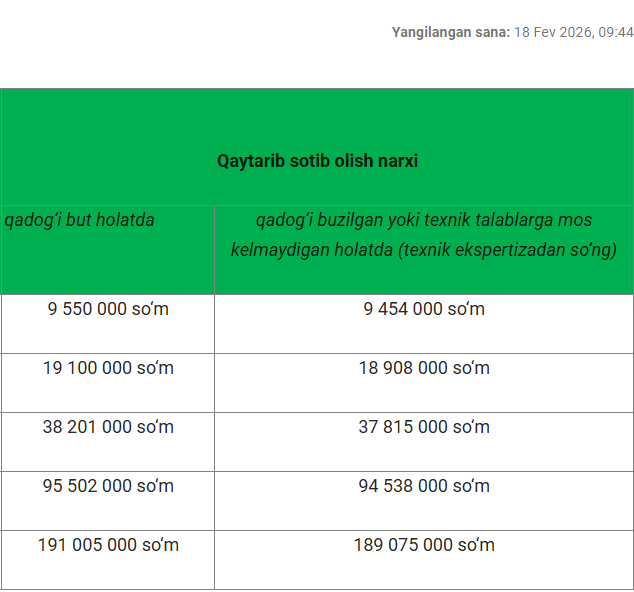The height and width of the screenshot is (592, 634).
Task: Click the 19 100 000 so'm price
Action: tap(108, 368)
